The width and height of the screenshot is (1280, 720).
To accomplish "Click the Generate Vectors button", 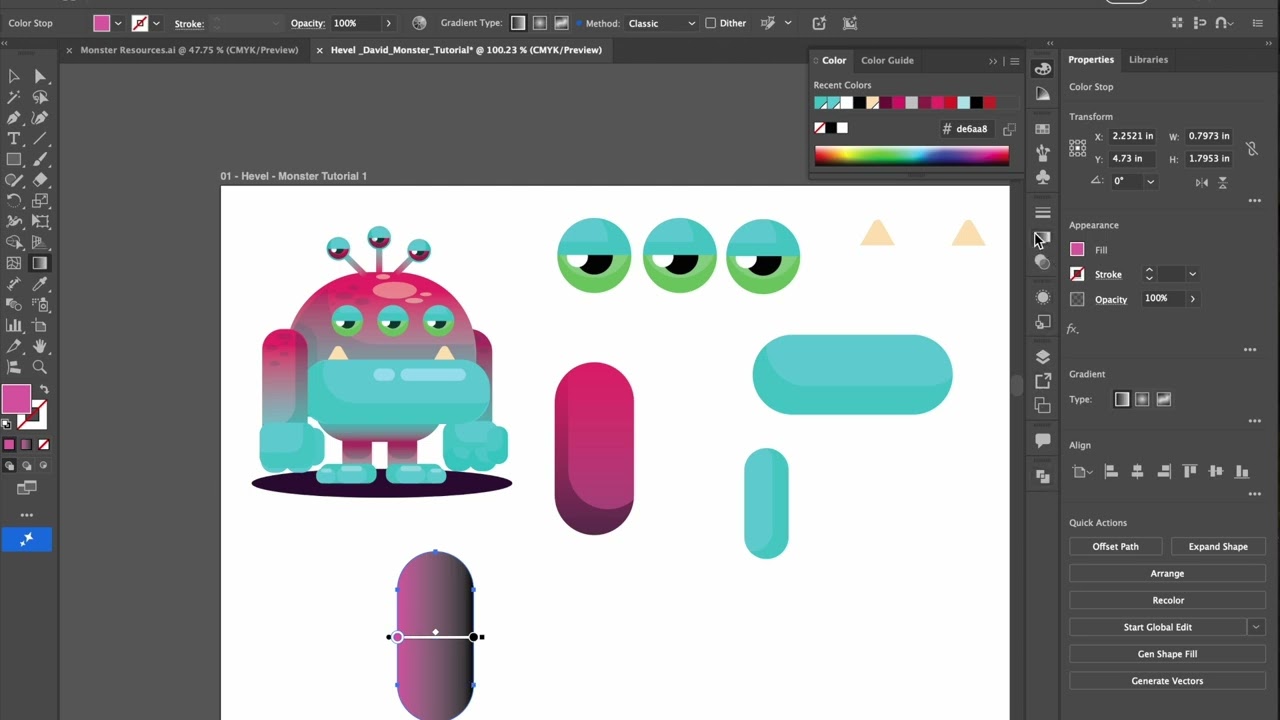I will (1167, 681).
